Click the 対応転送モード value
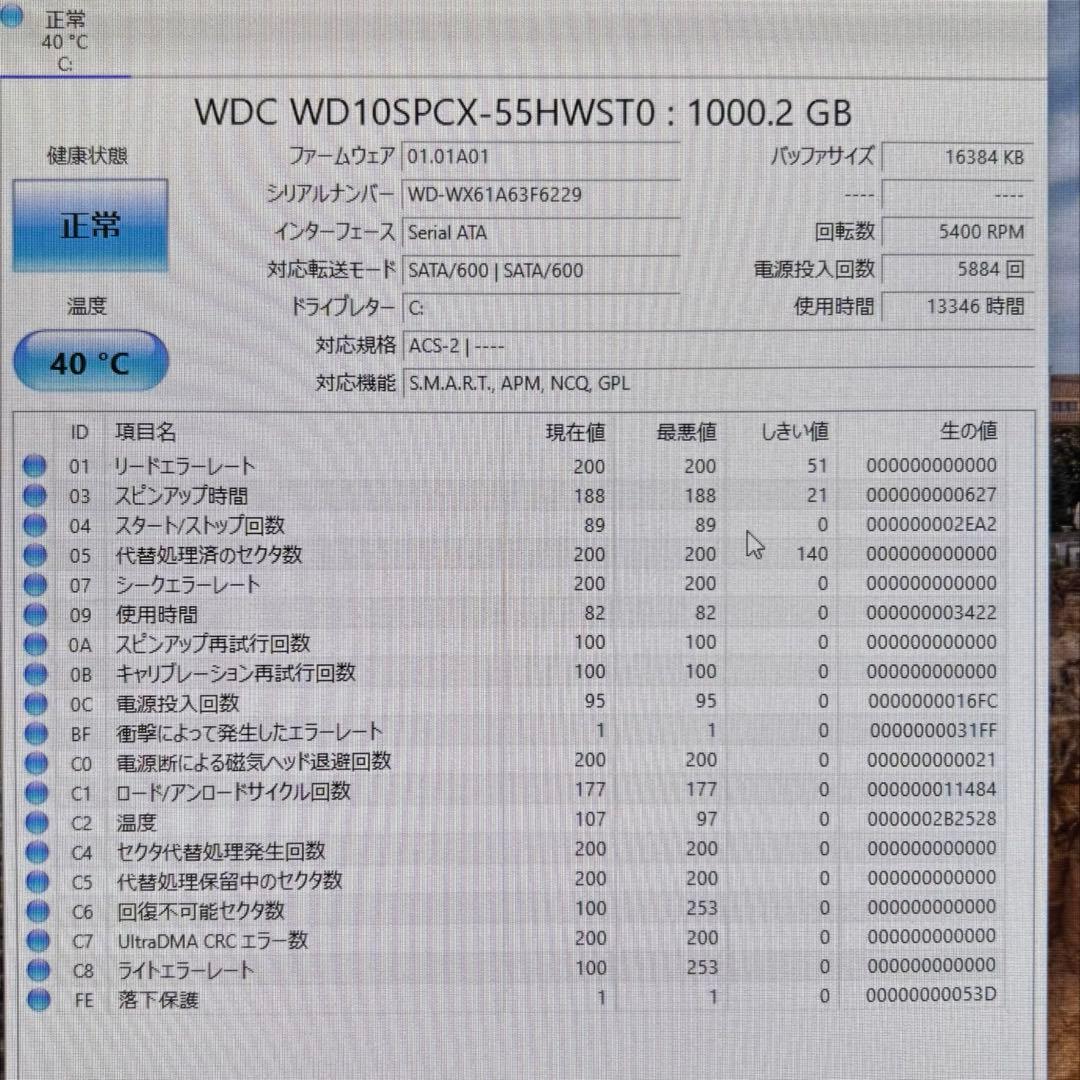1080x1080 pixels. (540, 270)
